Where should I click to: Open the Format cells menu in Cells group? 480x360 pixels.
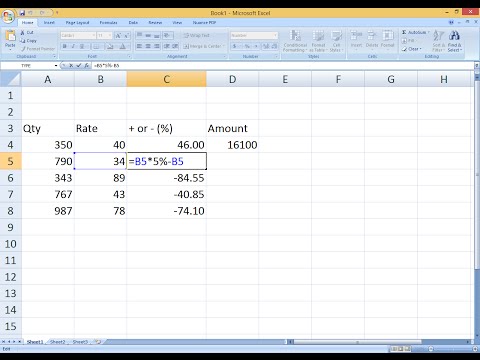click(x=387, y=39)
